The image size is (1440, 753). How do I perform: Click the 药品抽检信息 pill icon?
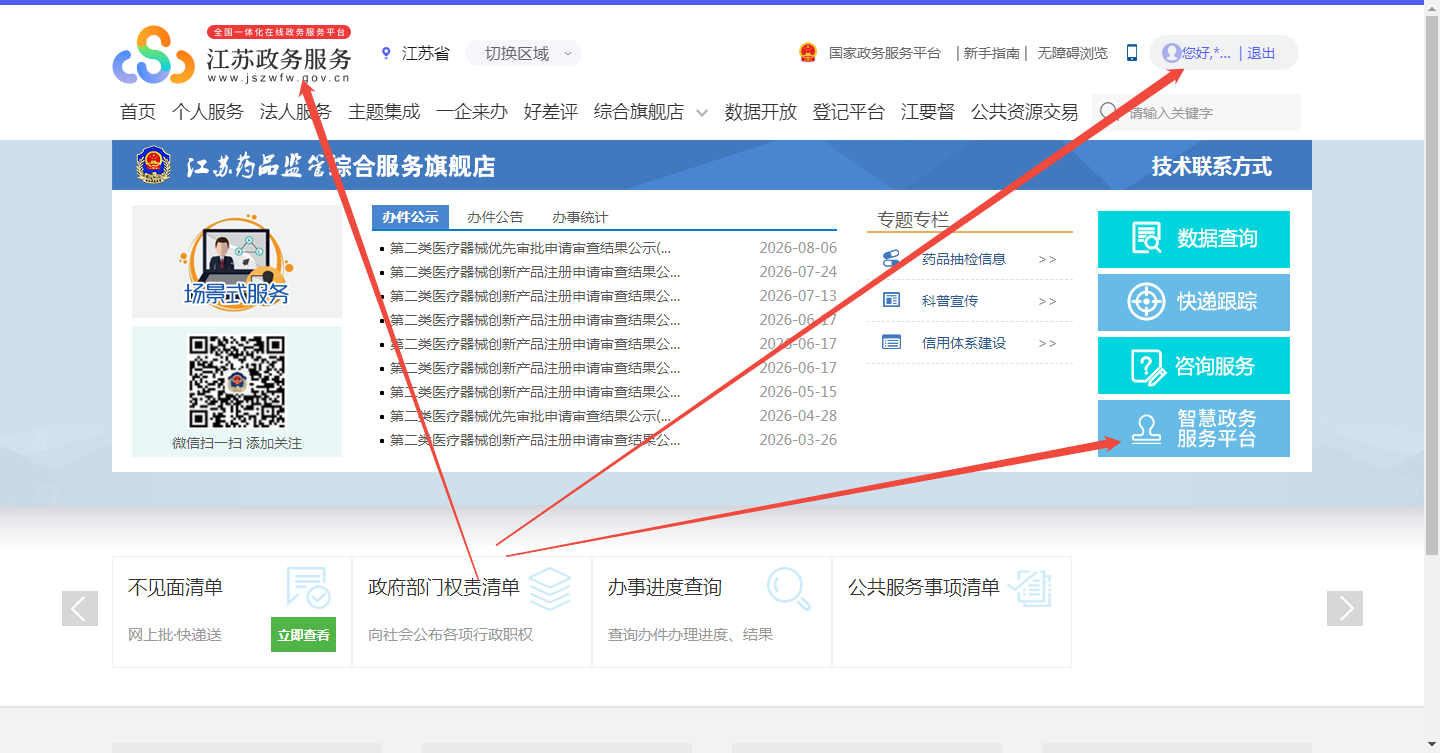tap(891, 259)
